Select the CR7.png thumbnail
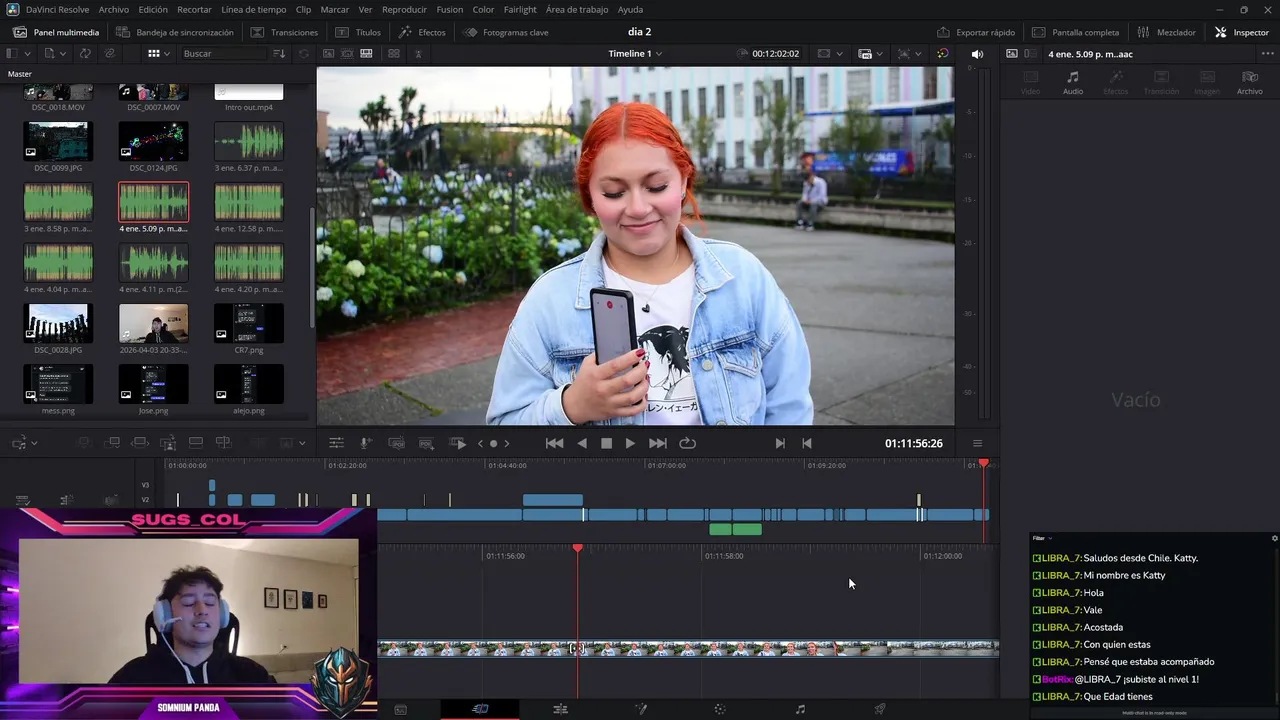 (x=249, y=324)
